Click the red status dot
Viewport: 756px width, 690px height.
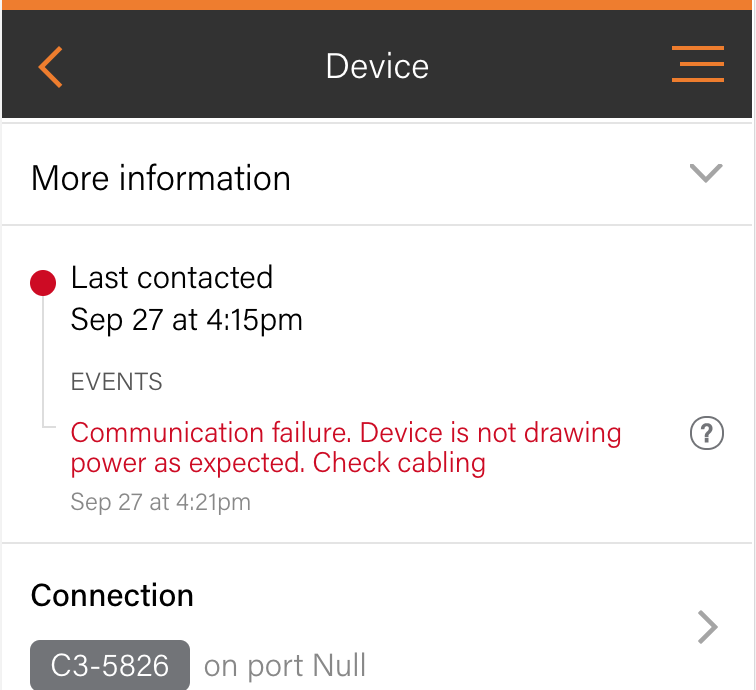coord(43,283)
